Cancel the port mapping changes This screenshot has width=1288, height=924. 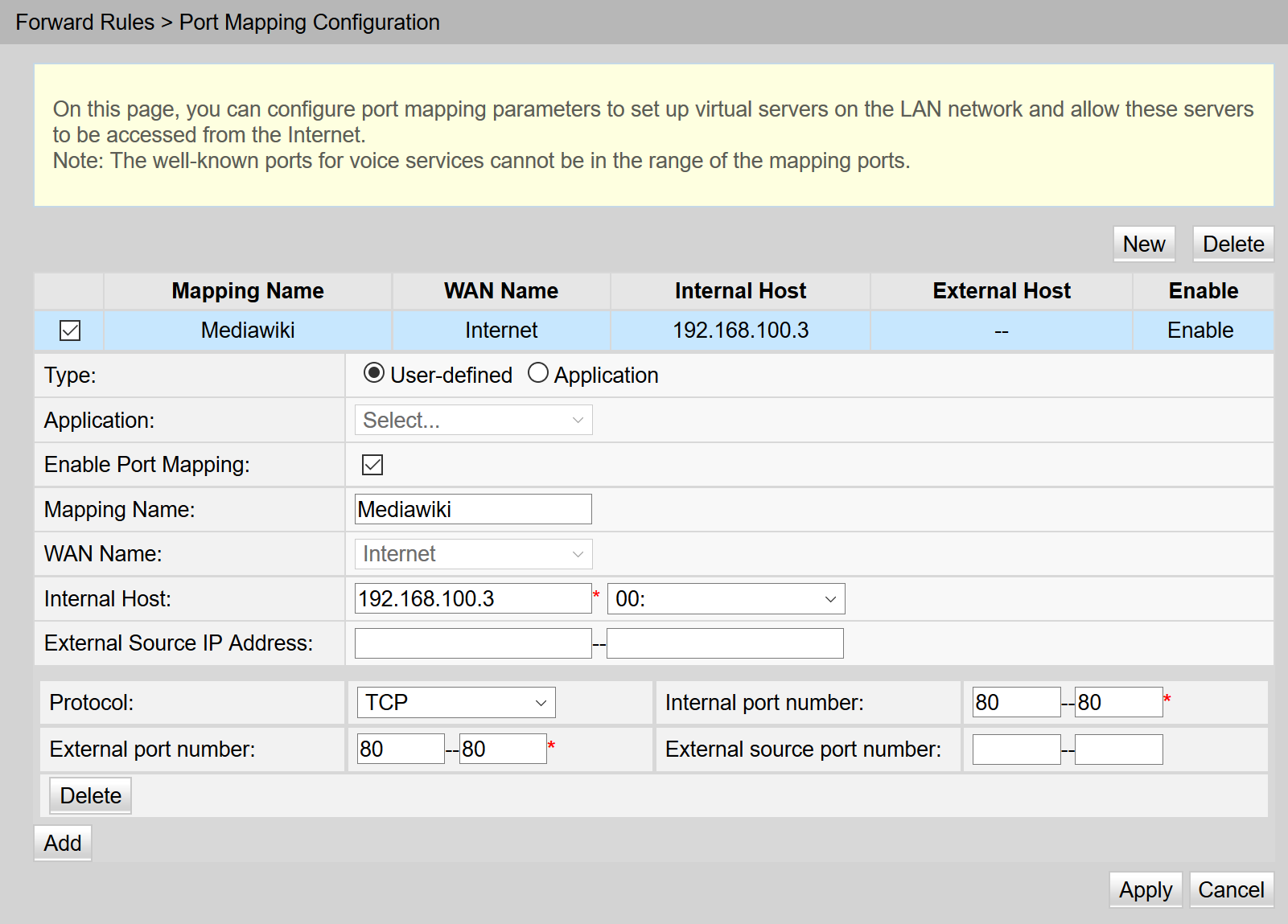1230,890
